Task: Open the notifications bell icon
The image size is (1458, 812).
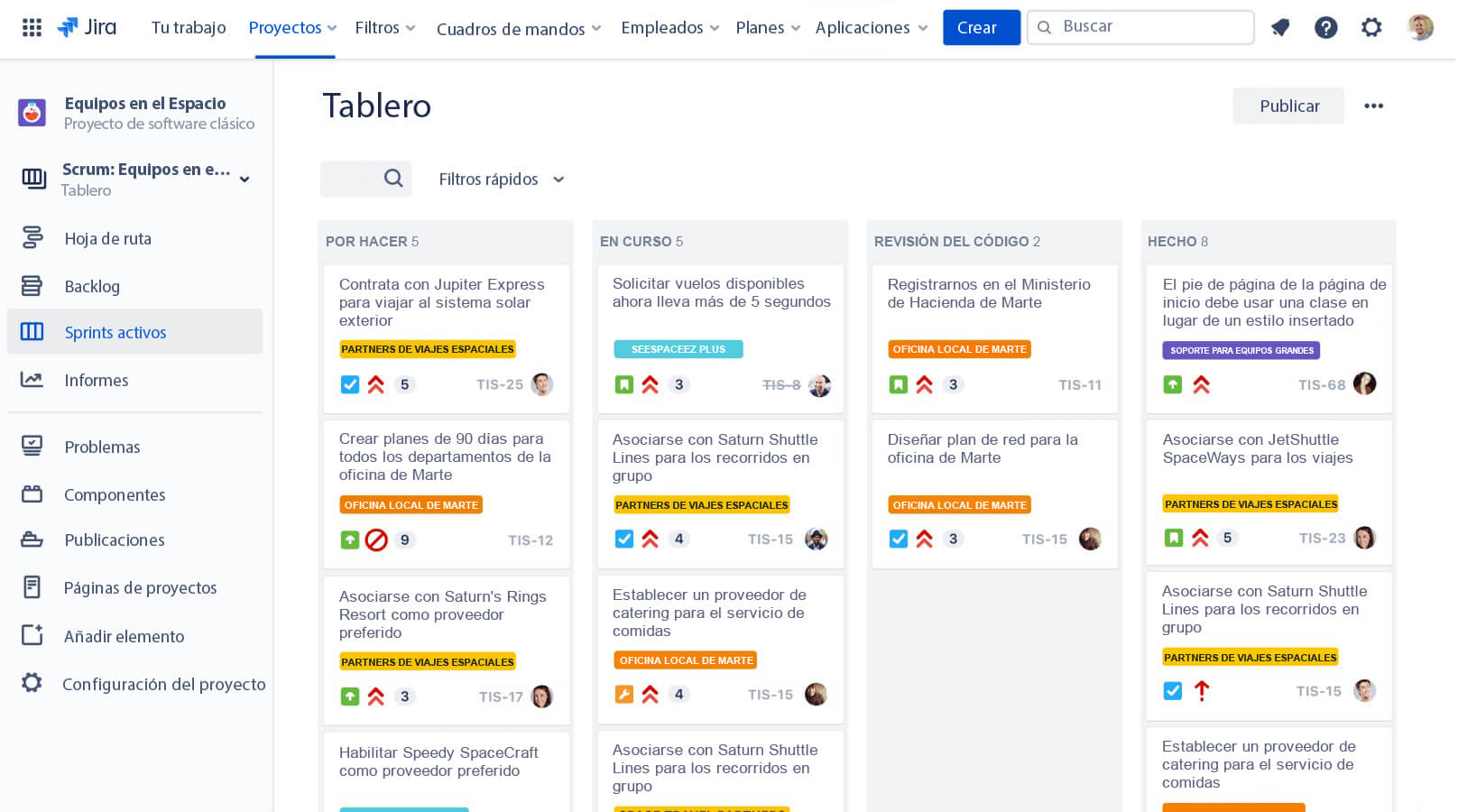Action: pos(1280,28)
